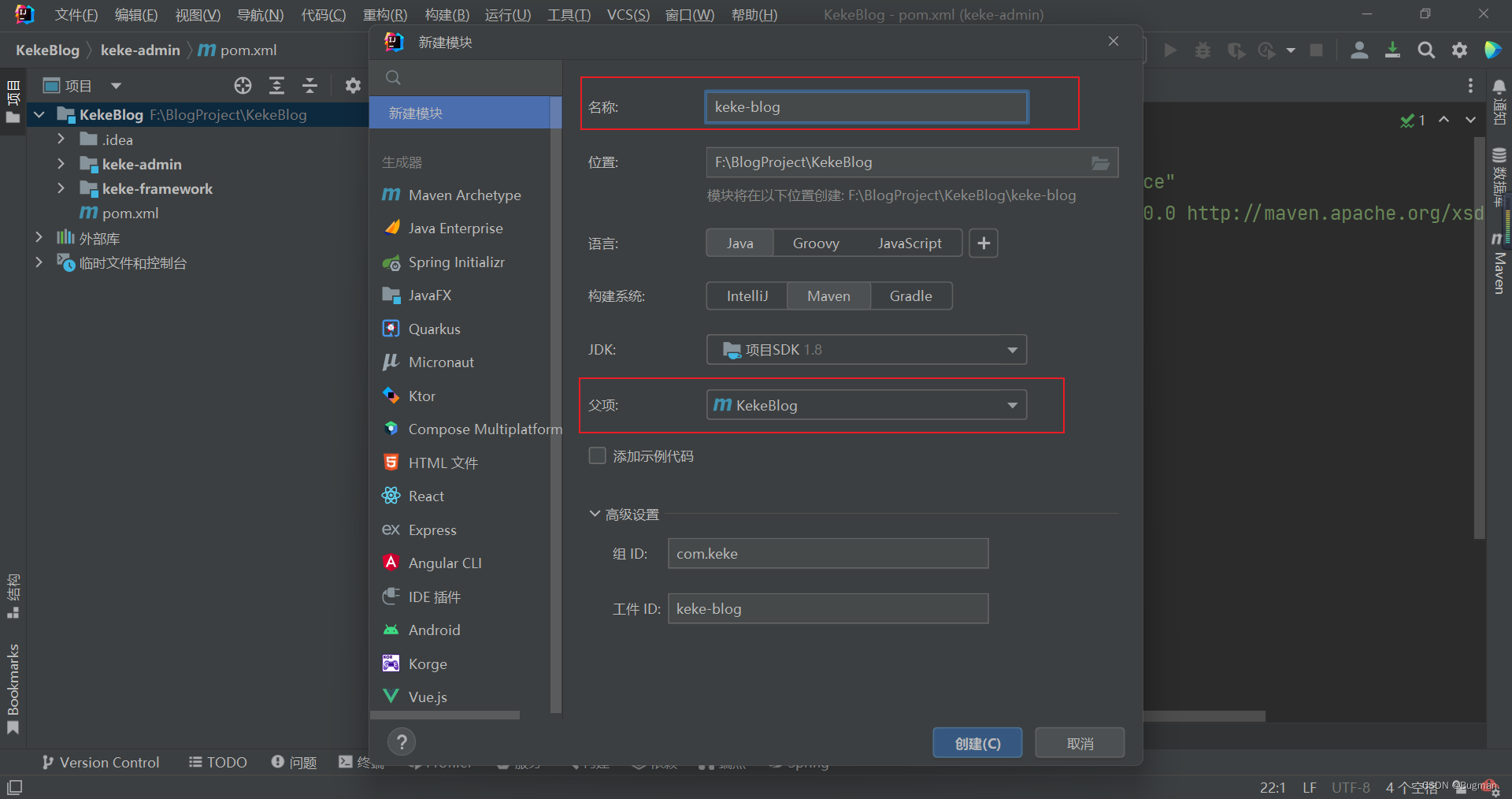Choose Java language option
Image resolution: width=1512 pixels, height=799 pixels.
(x=739, y=243)
